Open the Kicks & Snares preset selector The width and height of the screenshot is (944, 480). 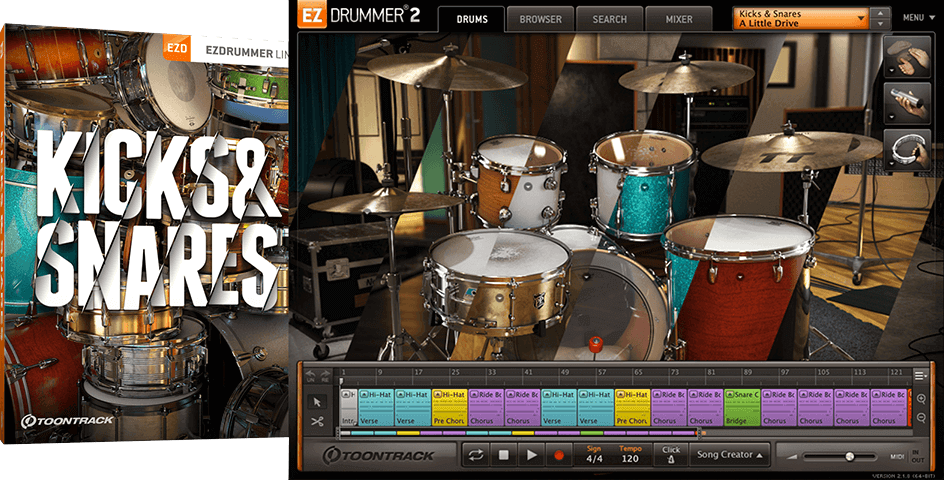pos(801,18)
